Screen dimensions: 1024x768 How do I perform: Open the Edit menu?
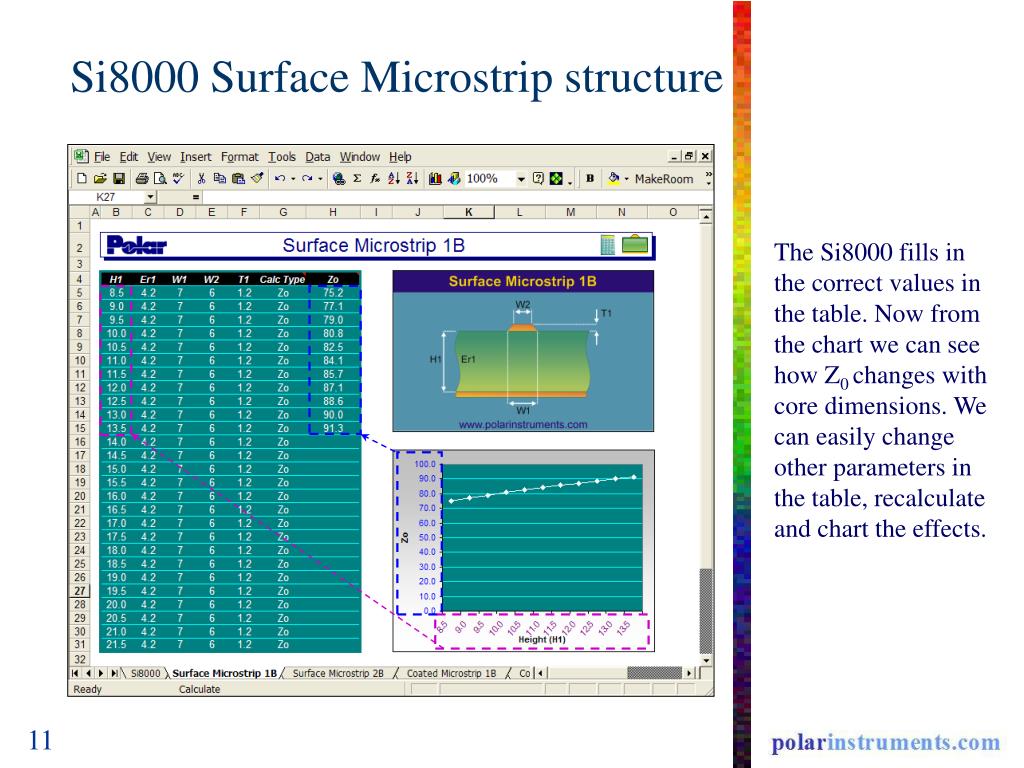coord(129,157)
